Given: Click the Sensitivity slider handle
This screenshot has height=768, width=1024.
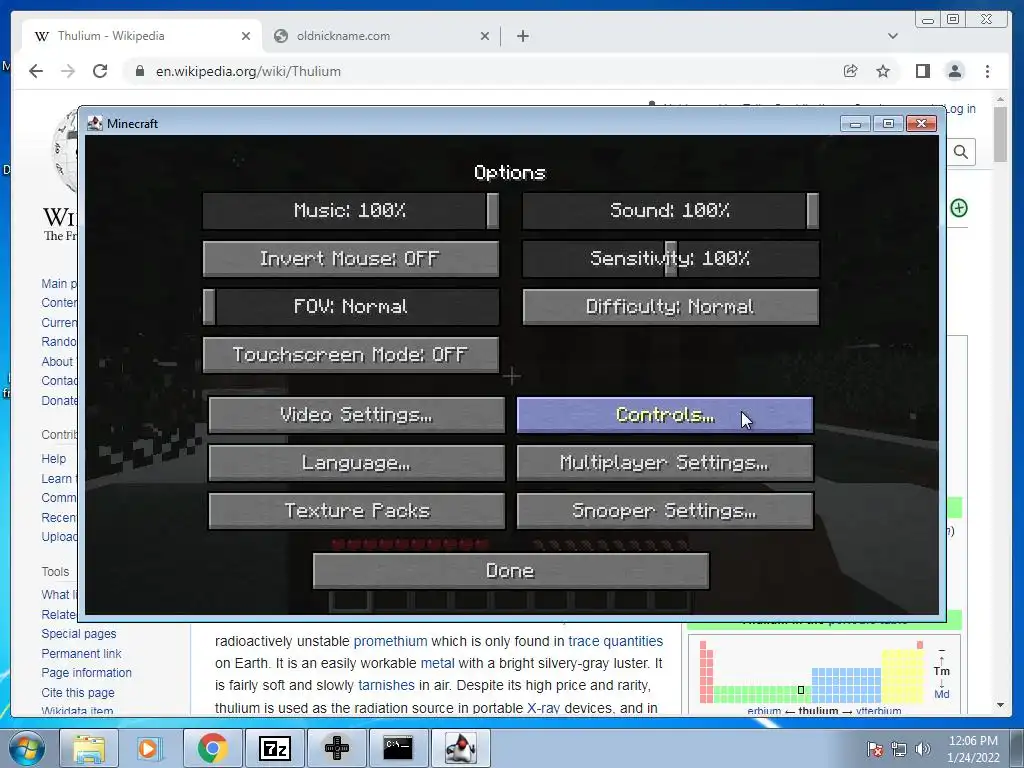Looking at the screenshot, I should tap(671, 259).
